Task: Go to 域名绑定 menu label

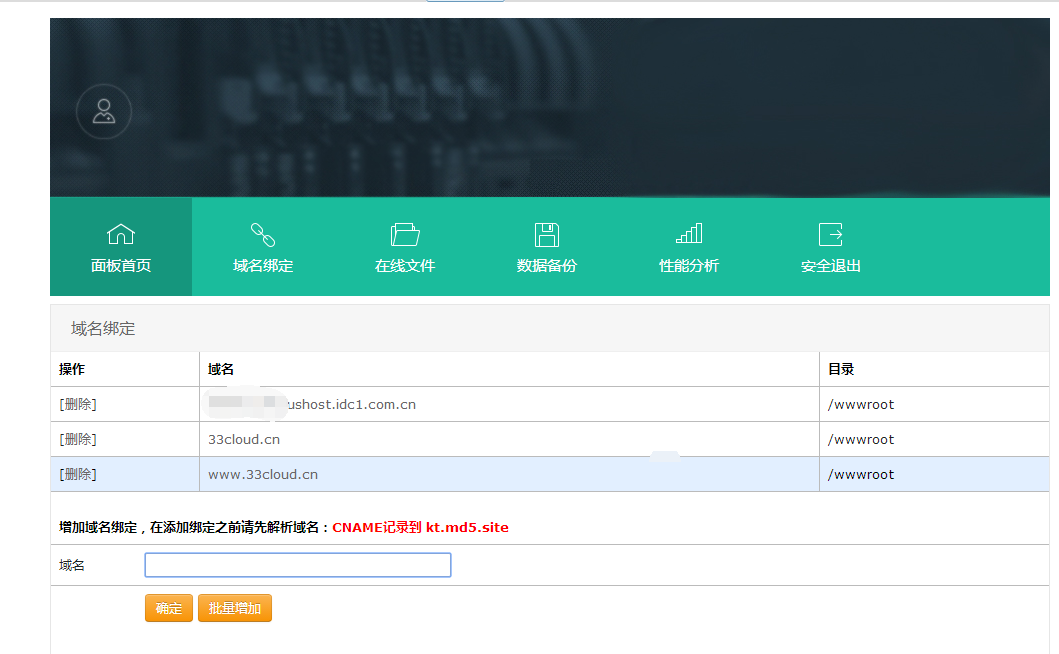Action: tap(263, 266)
